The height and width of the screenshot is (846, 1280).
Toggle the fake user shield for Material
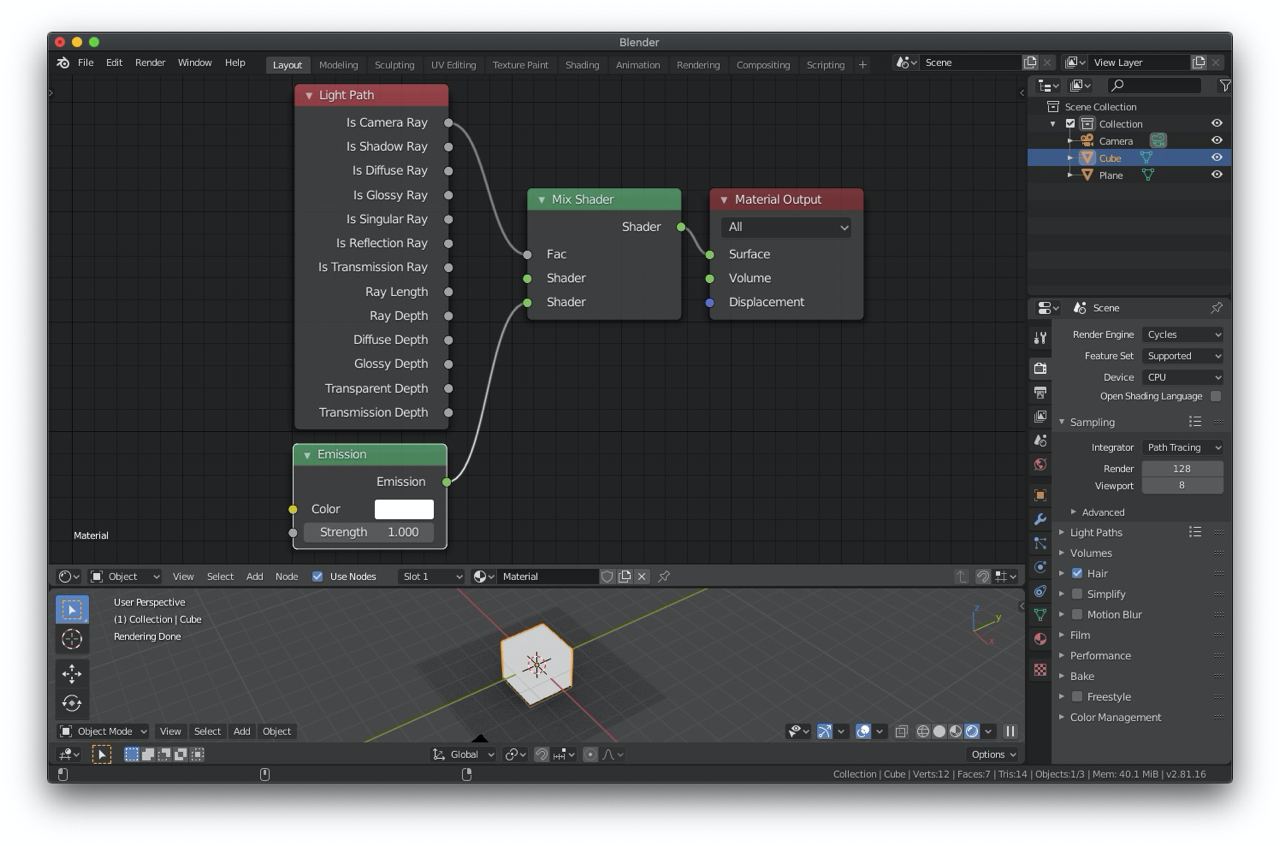click(x=607, y=576)
